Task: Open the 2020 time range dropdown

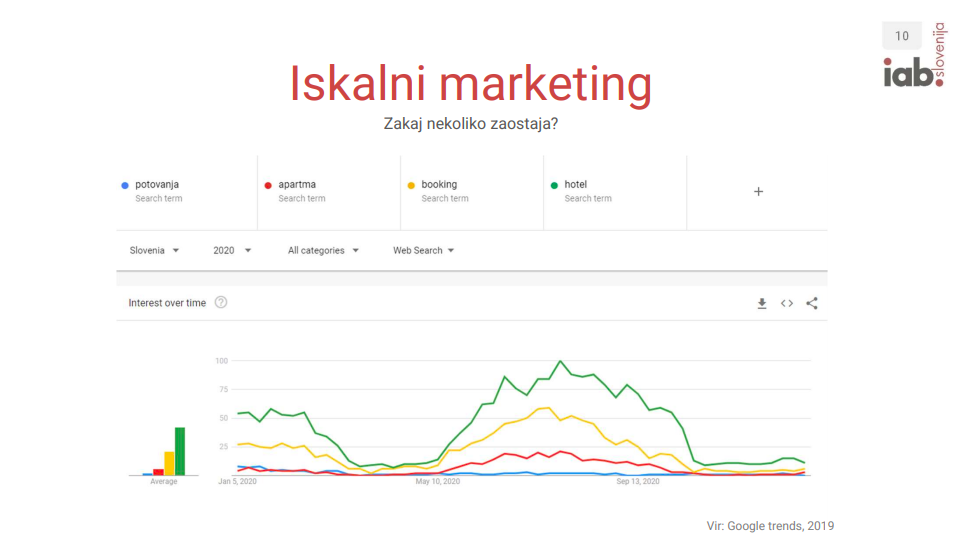Action: [232, 251]
